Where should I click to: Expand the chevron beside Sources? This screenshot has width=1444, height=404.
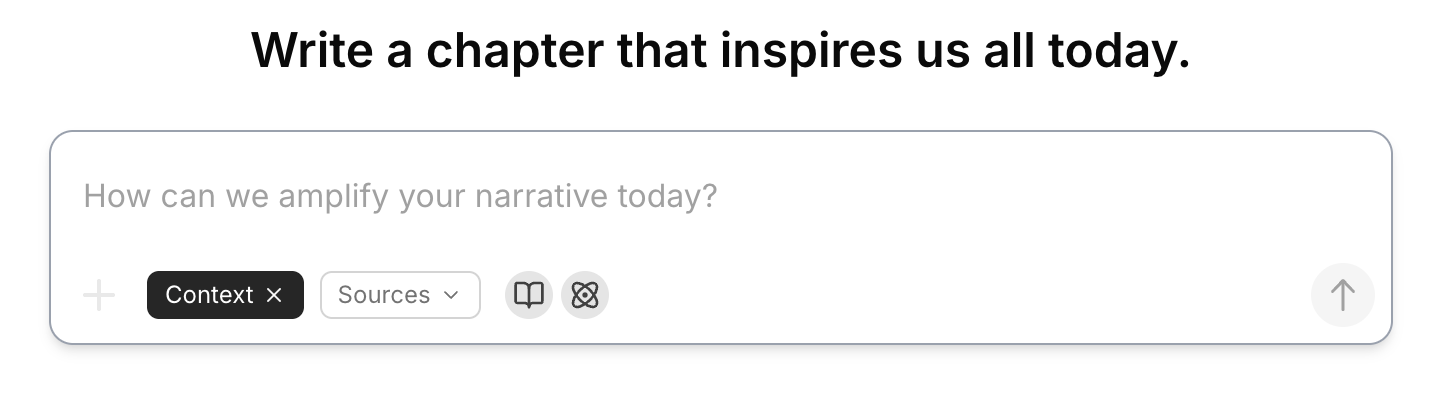pyautogui.click(x=451, y=295)
